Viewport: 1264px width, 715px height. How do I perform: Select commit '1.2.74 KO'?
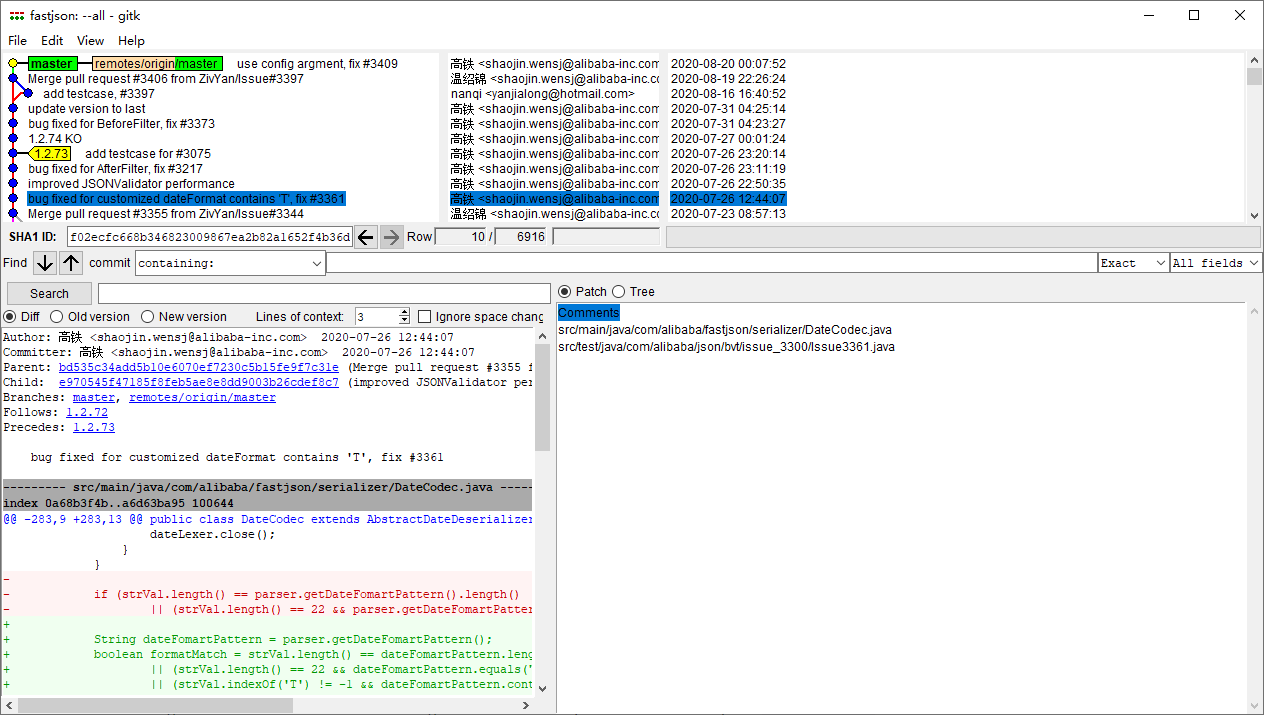click(55, 139)
